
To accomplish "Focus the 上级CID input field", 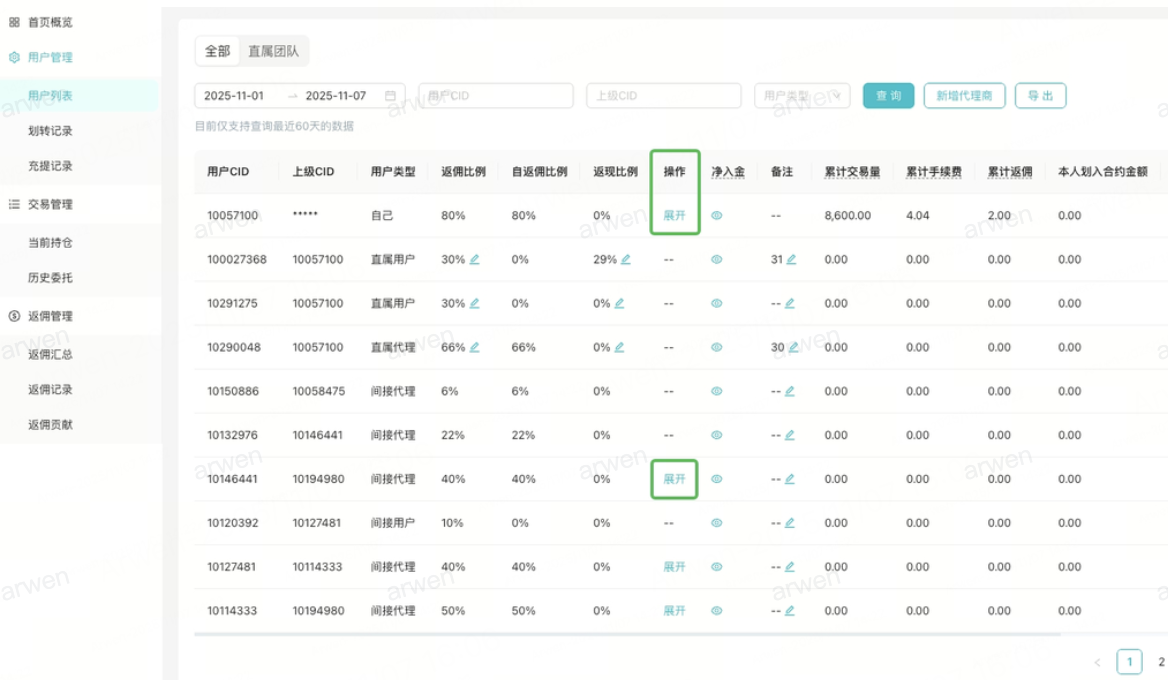I will click(663, 96).
